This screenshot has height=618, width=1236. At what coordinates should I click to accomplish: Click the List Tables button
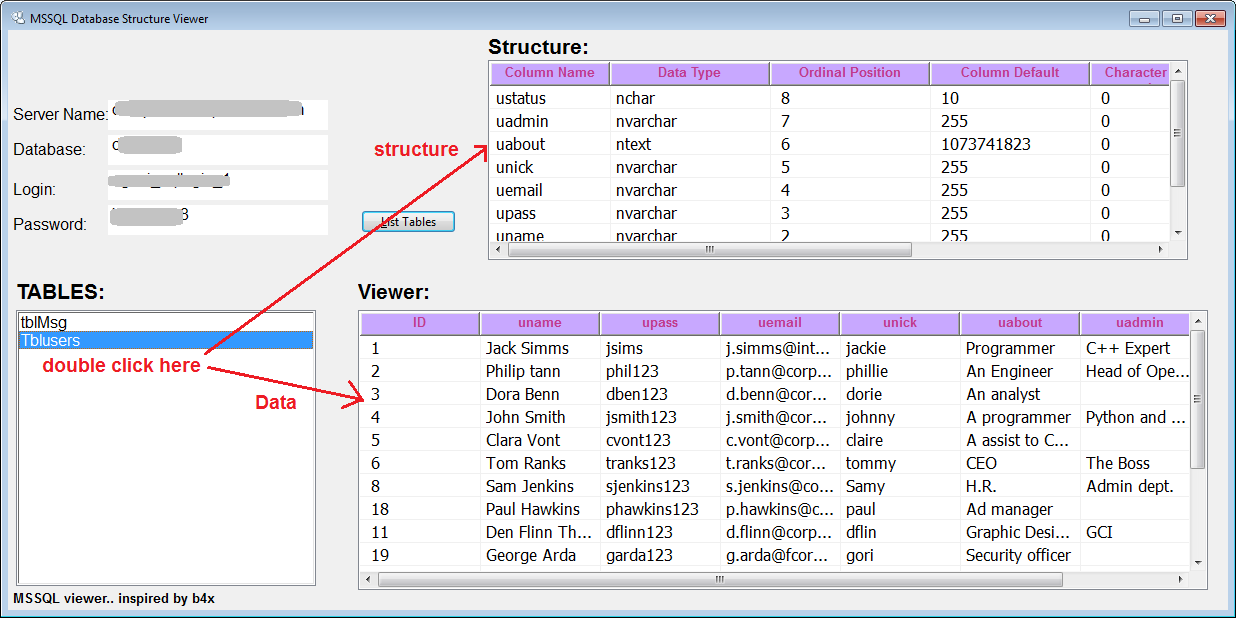click(408, 222)
